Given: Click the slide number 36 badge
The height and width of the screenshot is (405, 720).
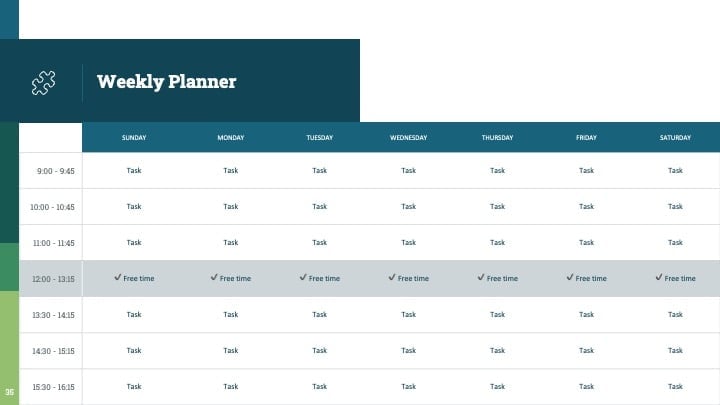Looking at the screenshot, I should coord(9,392).
